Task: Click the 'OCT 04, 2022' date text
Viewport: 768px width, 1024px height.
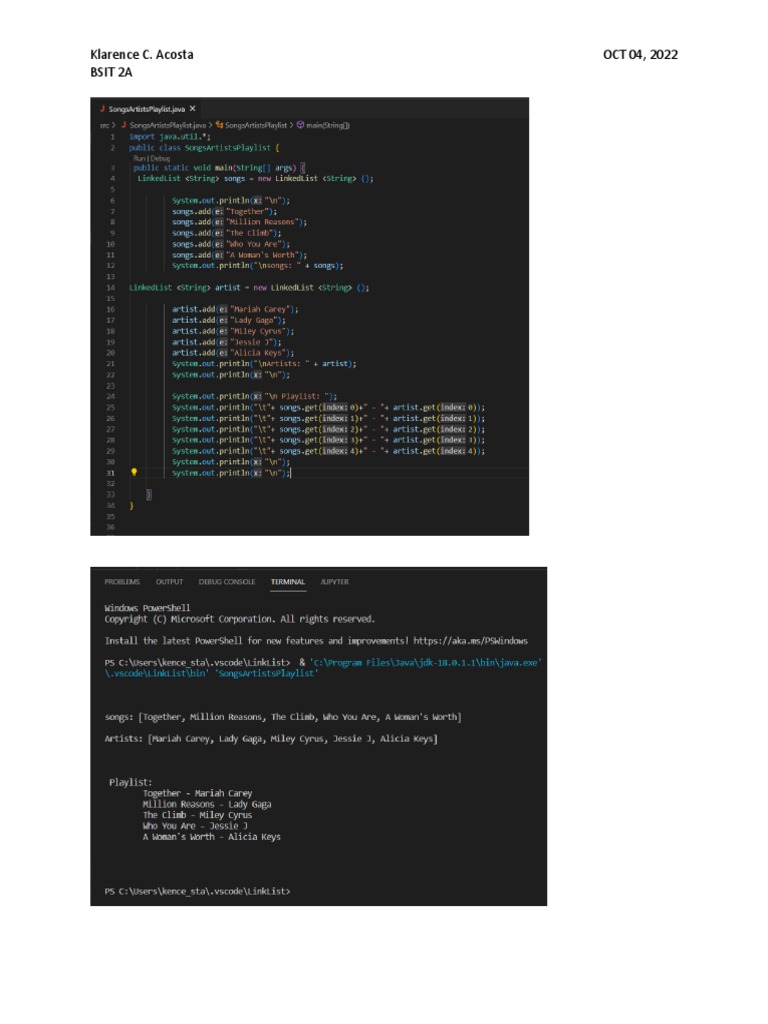Action: pyautogui.click(x=640, y=55)
